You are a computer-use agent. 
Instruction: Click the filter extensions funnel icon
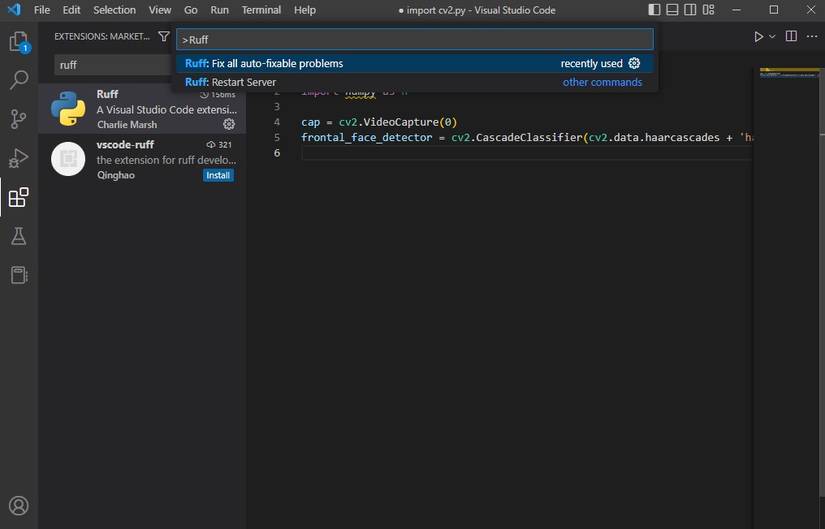click(x=164, y=36)
